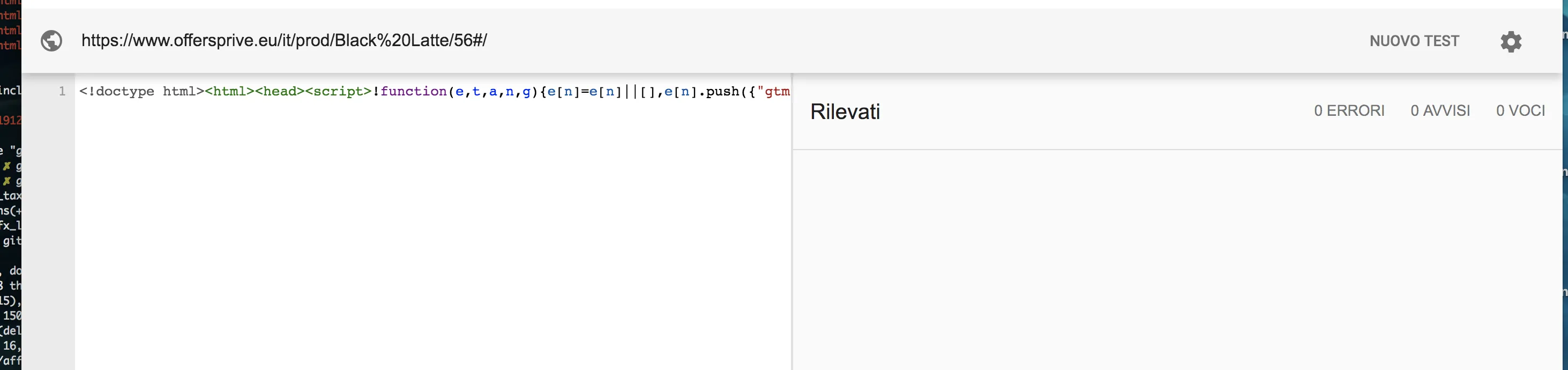
Task: Click the 0 ERRORI counter
Action: tap(1349, 110)
